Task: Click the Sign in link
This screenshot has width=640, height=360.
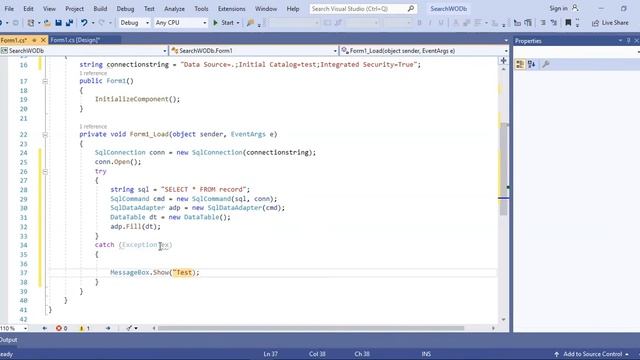Action: coord(558,8)
